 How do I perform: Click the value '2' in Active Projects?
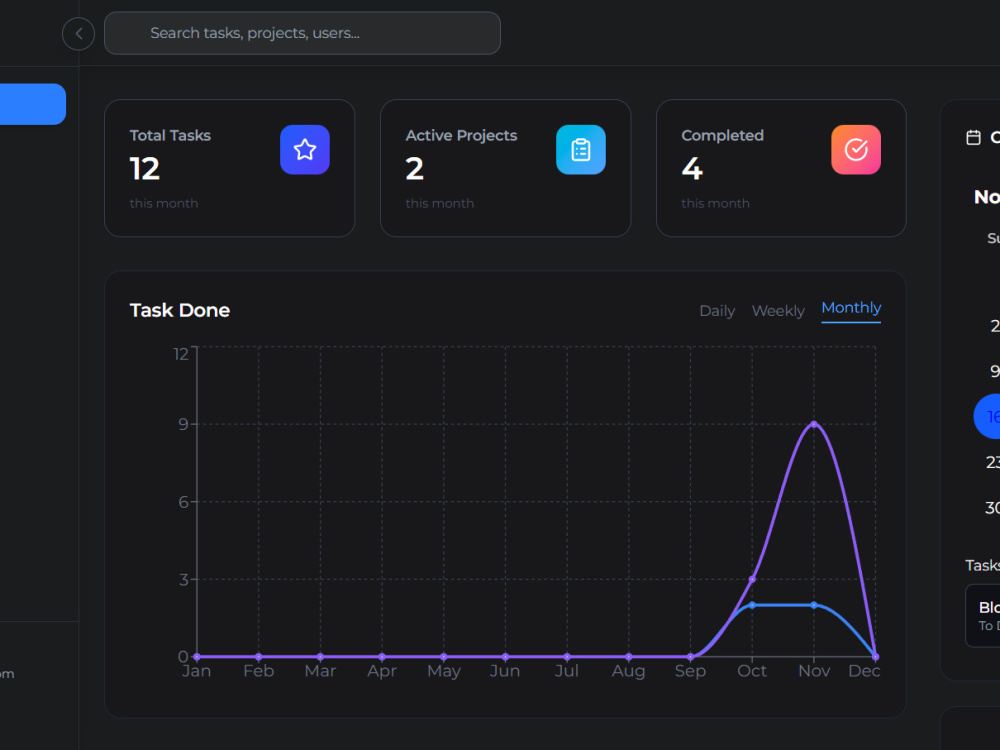415,169
